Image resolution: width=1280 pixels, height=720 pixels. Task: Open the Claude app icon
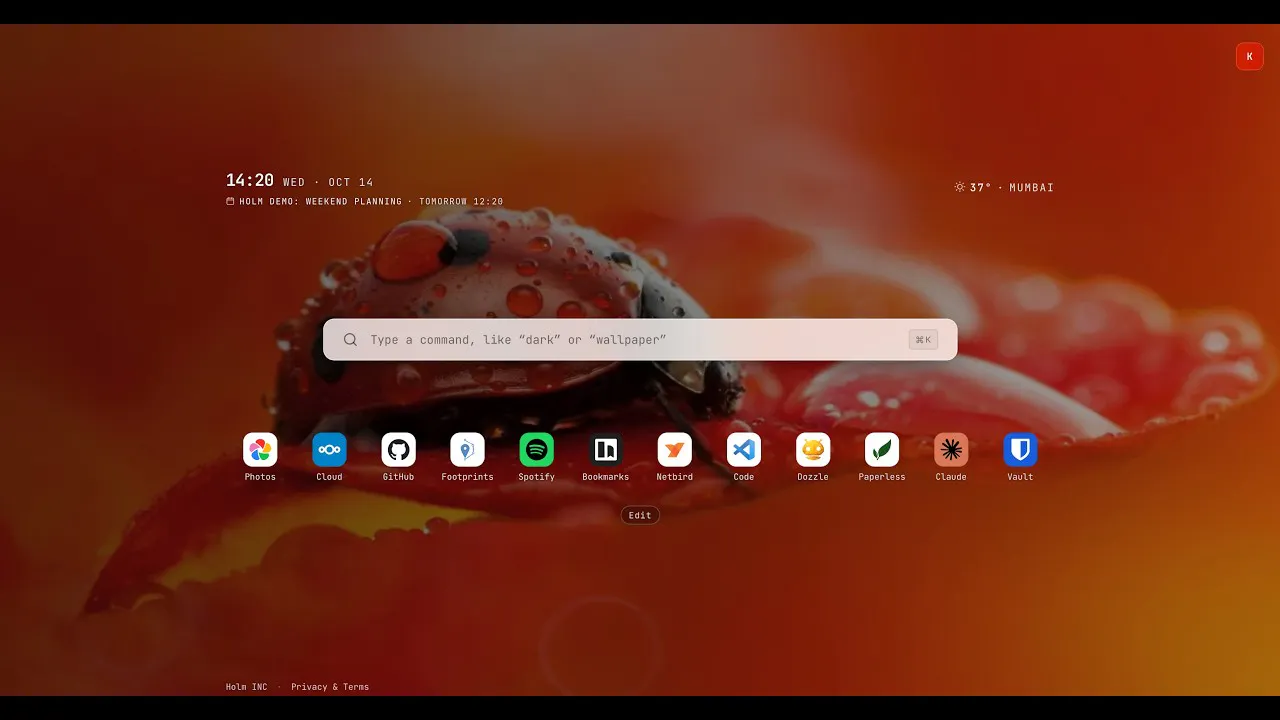(951, 450)
